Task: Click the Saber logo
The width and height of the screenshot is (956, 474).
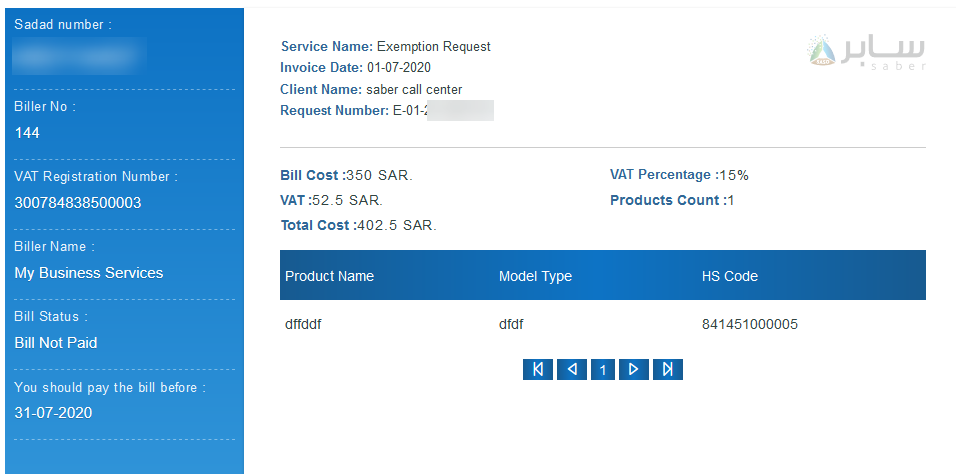Action: [x=866, y=51]
